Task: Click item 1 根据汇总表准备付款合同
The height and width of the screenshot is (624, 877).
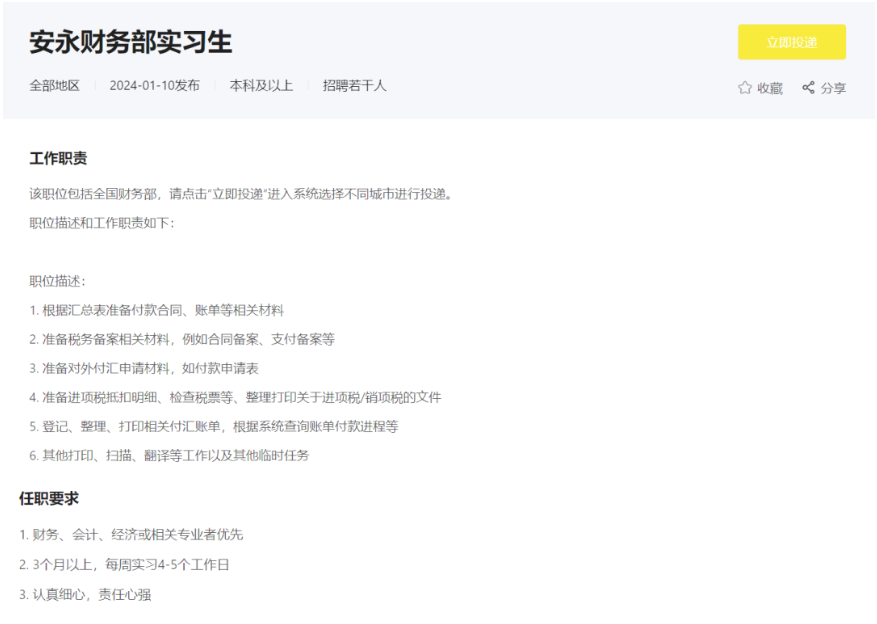Action: click(157, 310)
